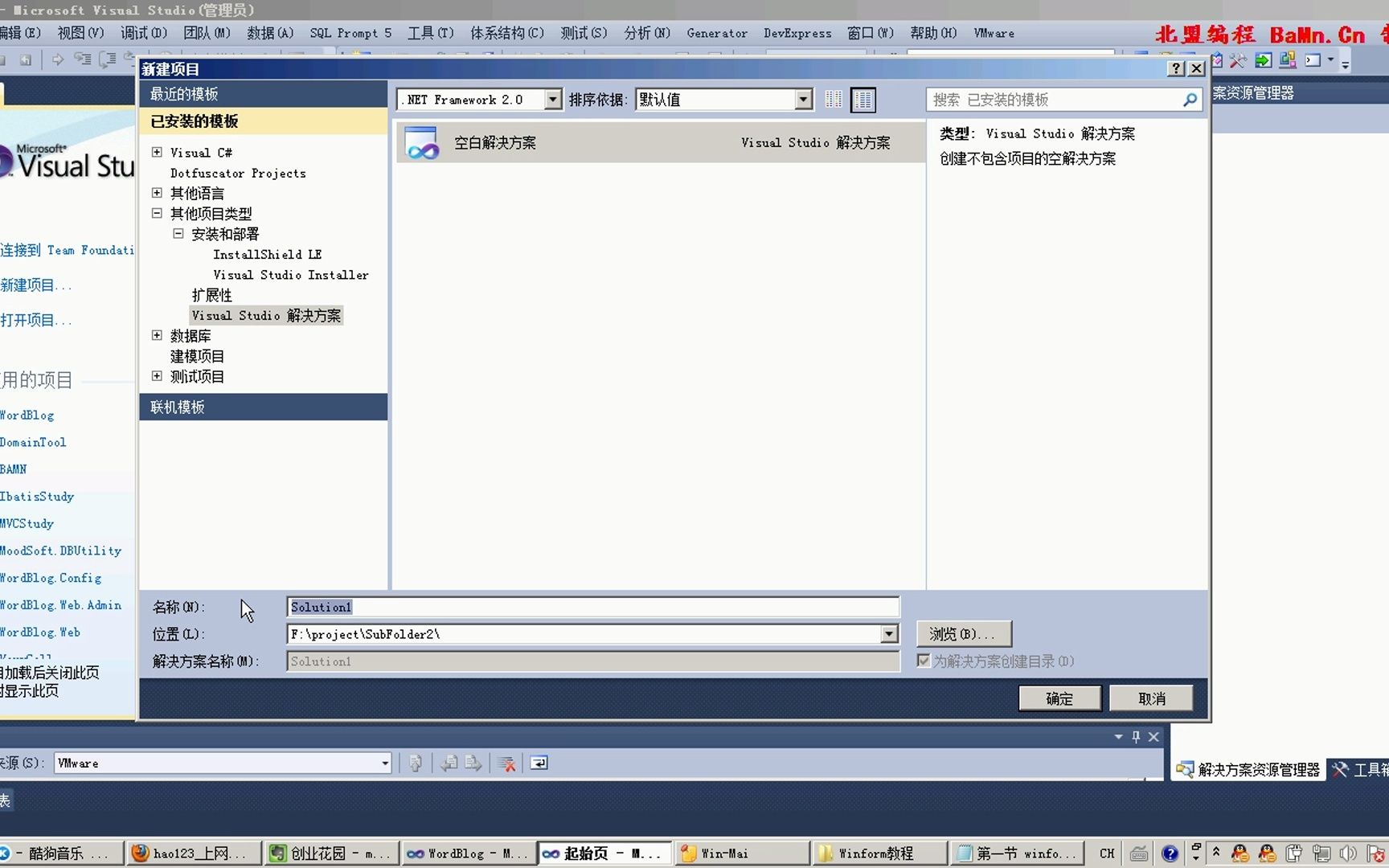The width and height of the screenshot is (1389, 868).
Task: Open recent project DomainTool link
Action: point(33,443)
